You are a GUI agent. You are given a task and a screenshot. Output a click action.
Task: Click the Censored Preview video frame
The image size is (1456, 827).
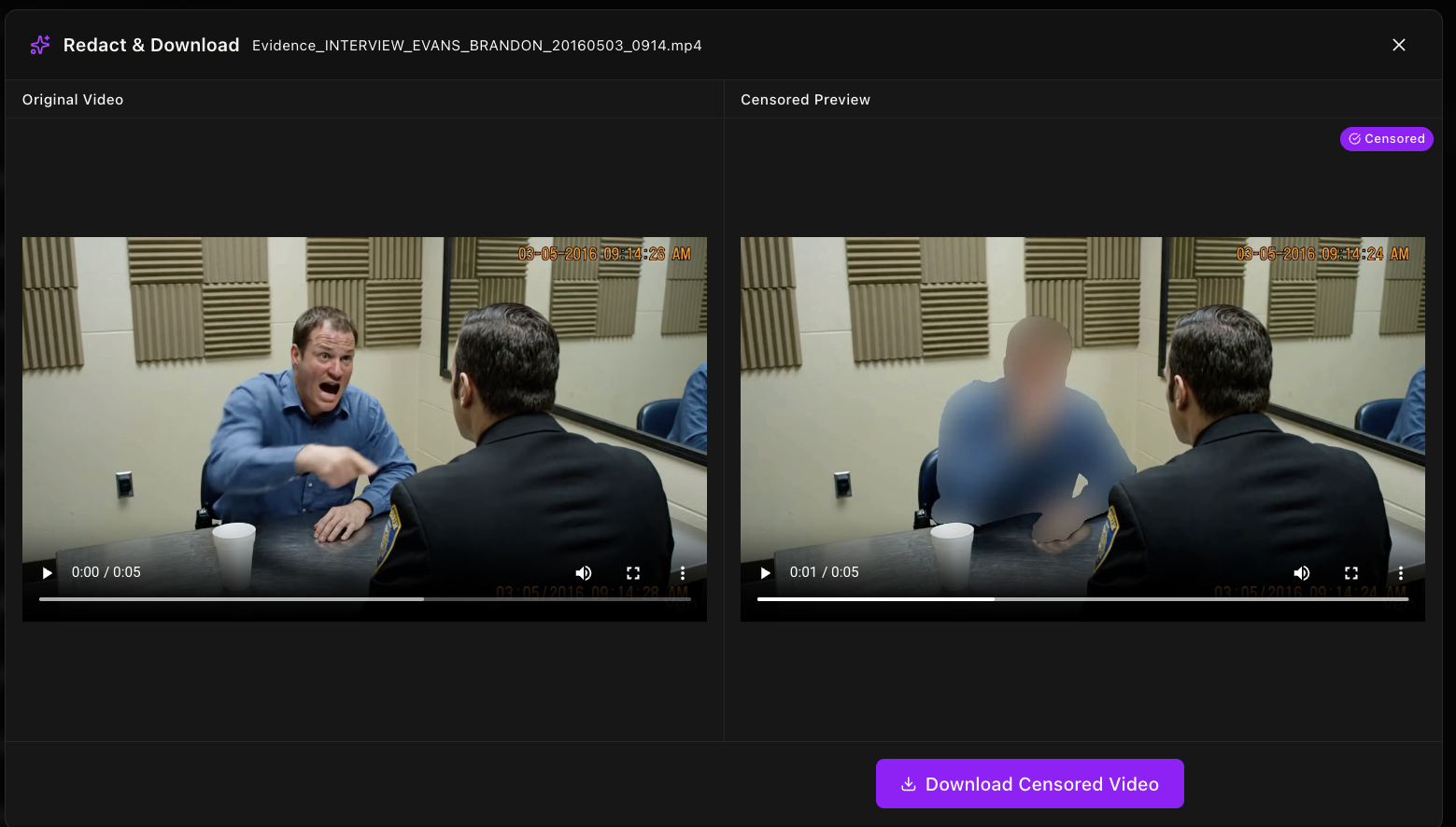tap(1082, 429)
